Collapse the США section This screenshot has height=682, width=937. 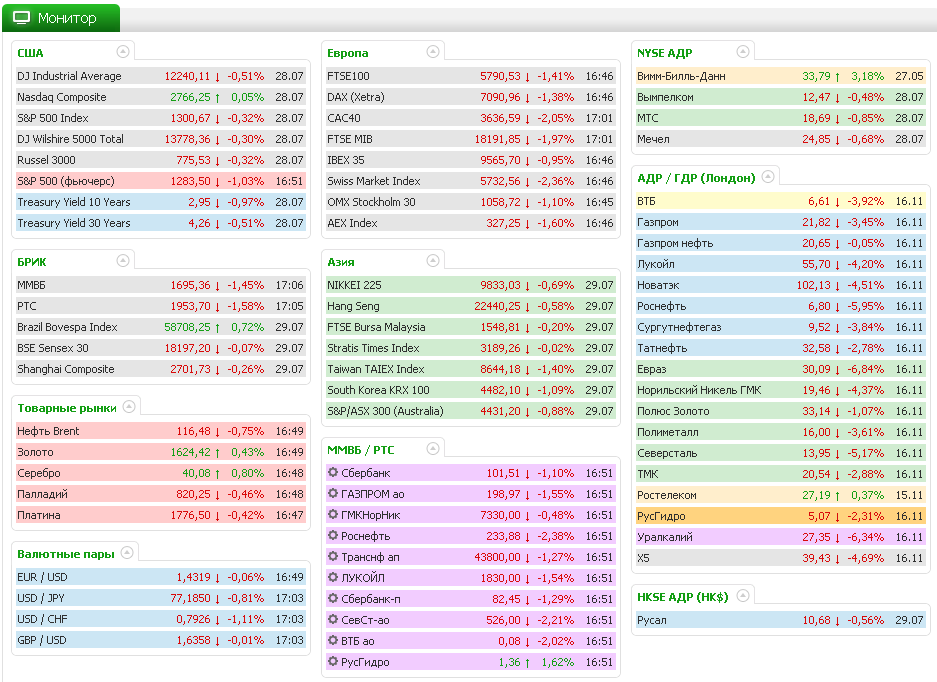pyautogui.click(x=123, y=51)
